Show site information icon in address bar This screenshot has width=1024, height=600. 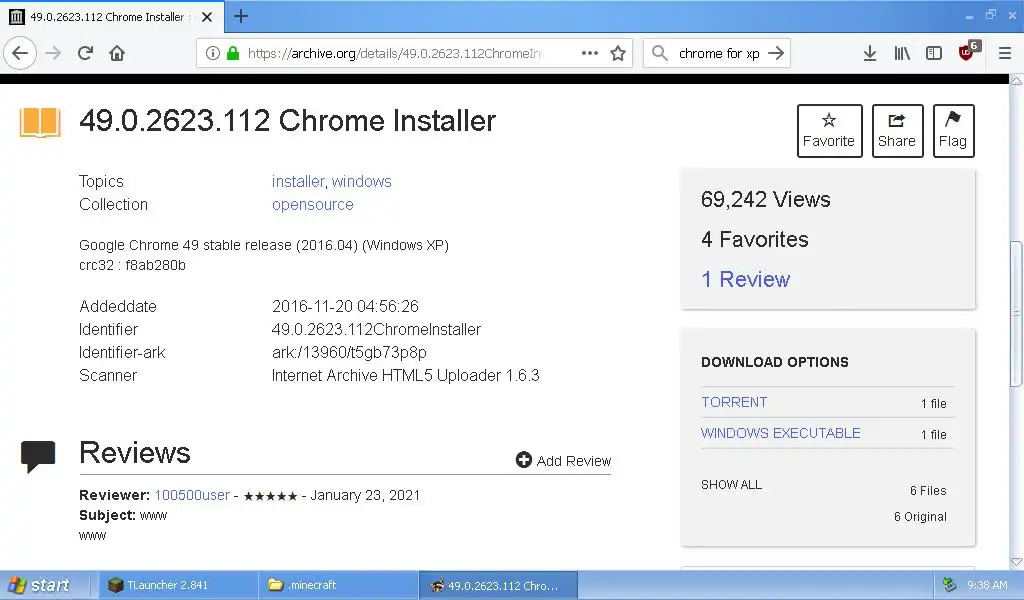212,53
